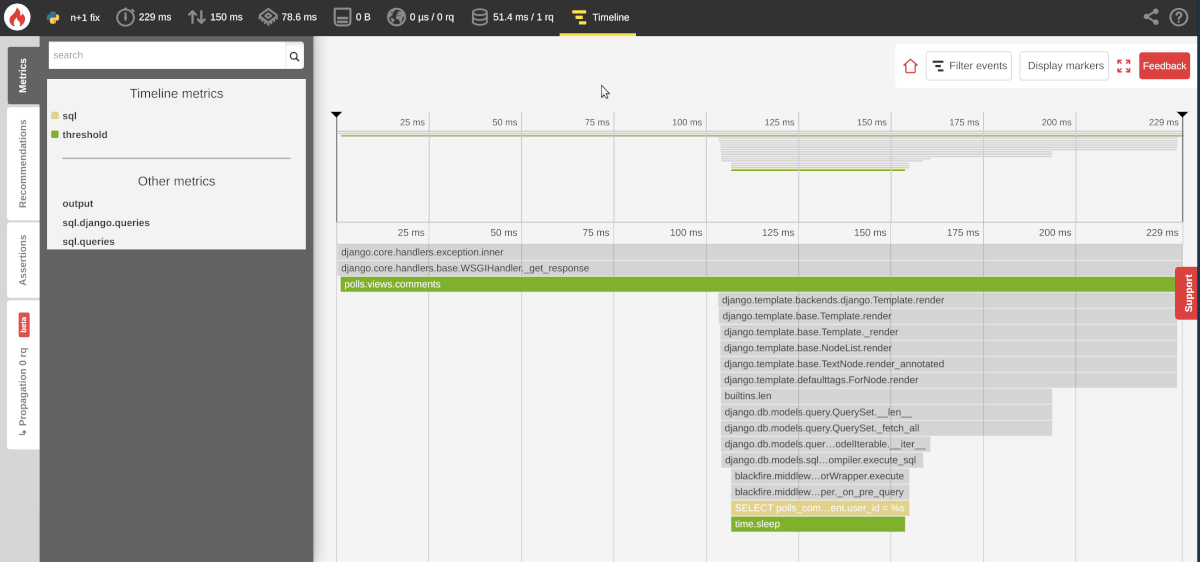Select django.core.handlers.exception.inner span
This screenshot has width=1200, height=562.
click(x=759, y=252)
